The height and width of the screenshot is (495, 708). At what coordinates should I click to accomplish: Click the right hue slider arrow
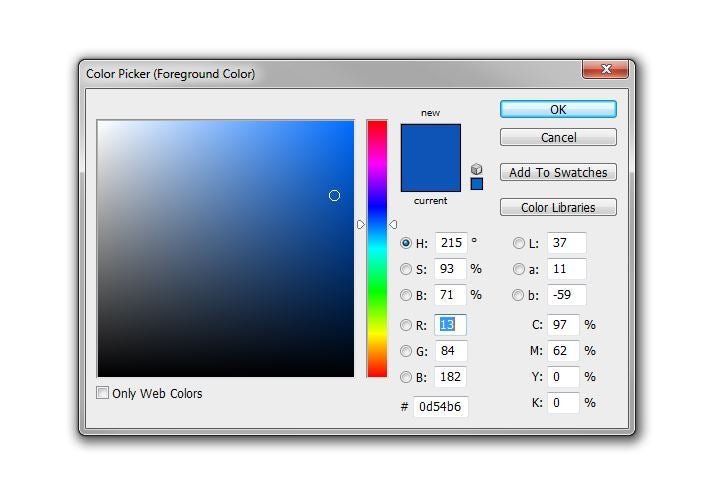pyautogui.click(x=393, y=224)
